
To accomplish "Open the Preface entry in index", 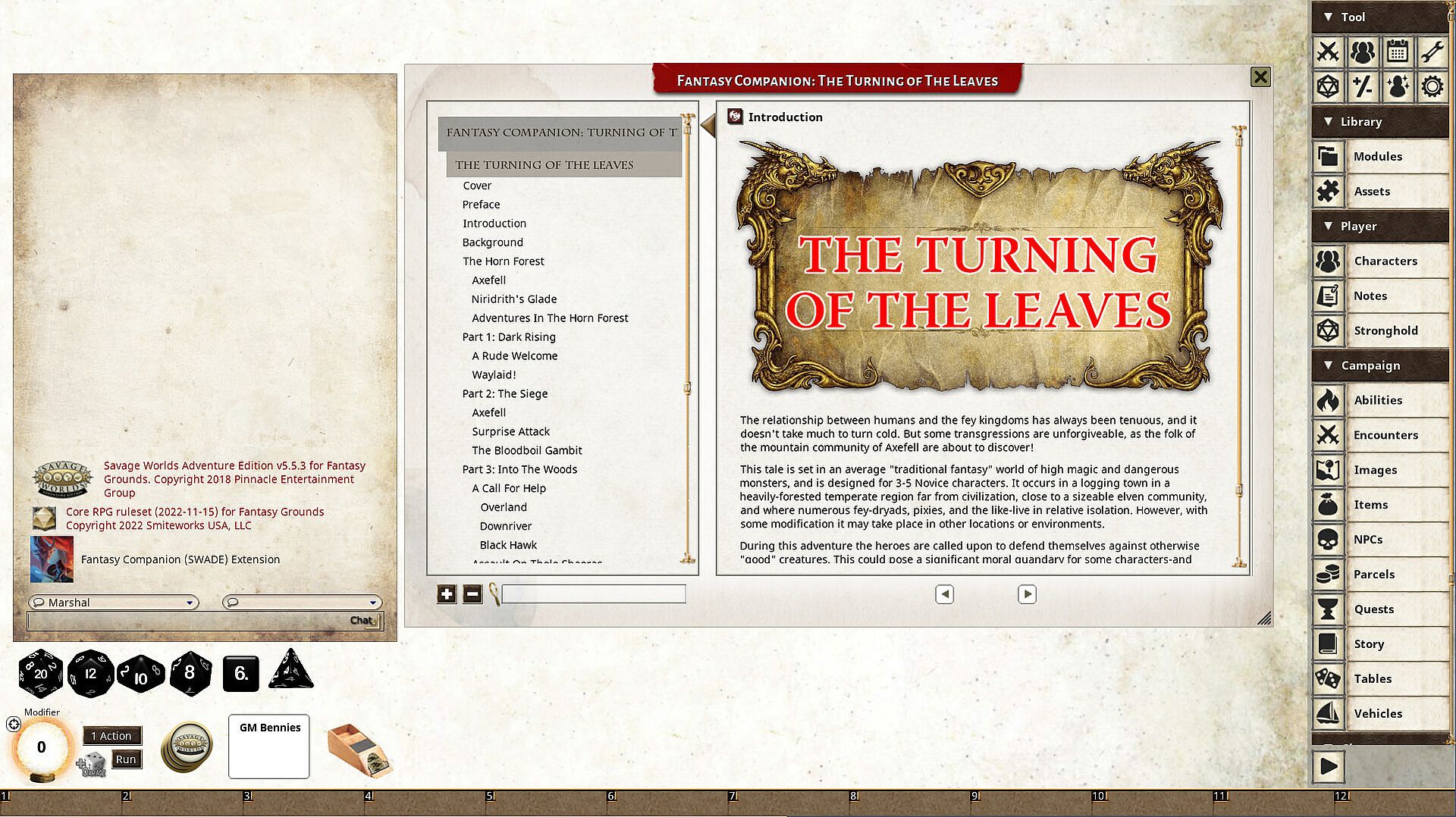I will [x=481, y=205].
